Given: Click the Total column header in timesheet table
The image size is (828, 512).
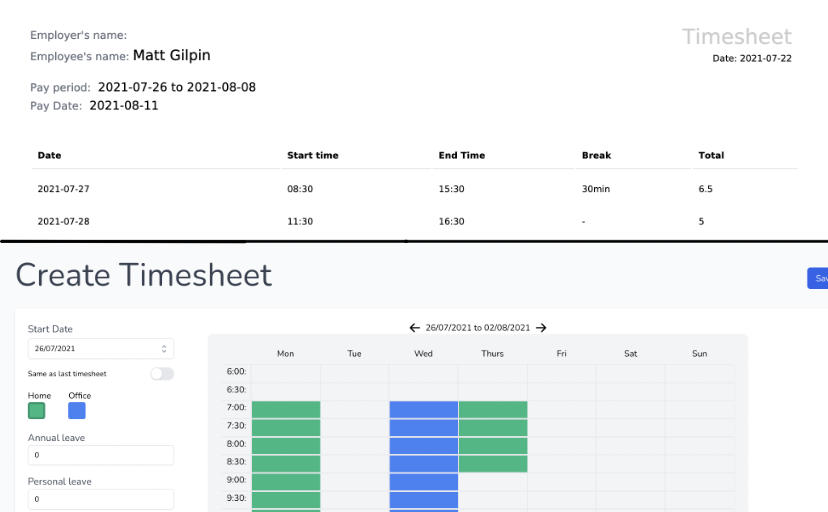Looking at the screenshot, I should pyautogui.click(x=711, y=156).
